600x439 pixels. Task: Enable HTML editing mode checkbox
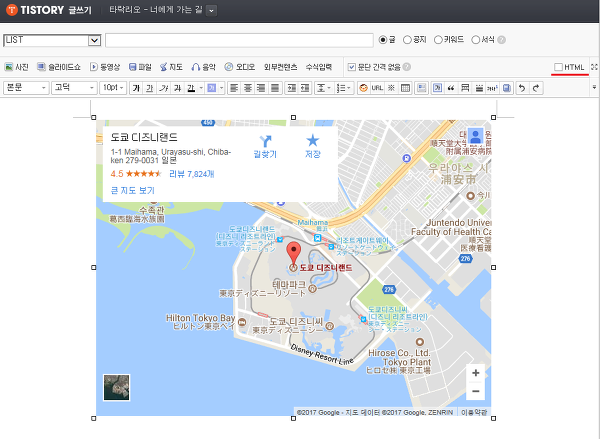point(558,67)
